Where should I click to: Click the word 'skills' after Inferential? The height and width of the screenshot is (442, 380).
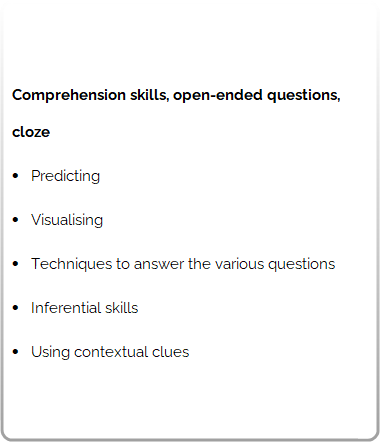click(121, 308)
